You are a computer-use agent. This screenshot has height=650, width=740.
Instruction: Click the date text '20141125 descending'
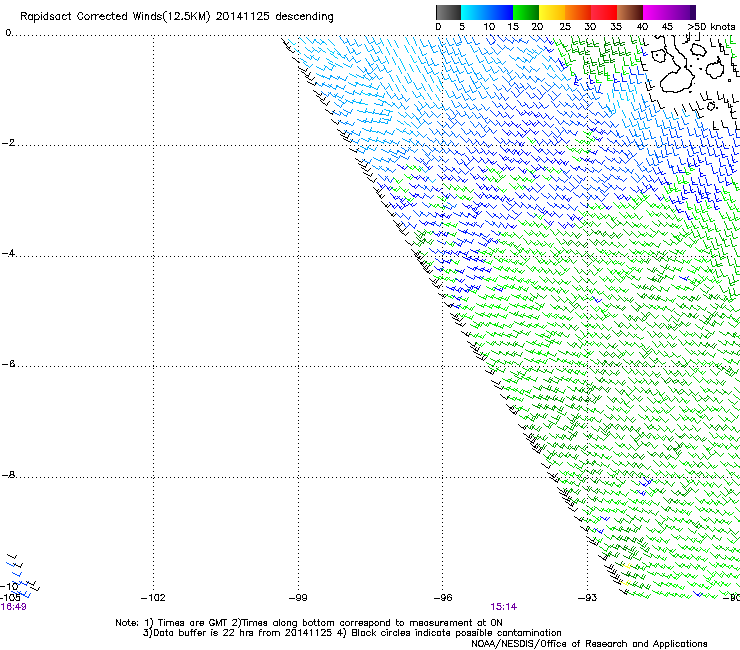[275, 17]
